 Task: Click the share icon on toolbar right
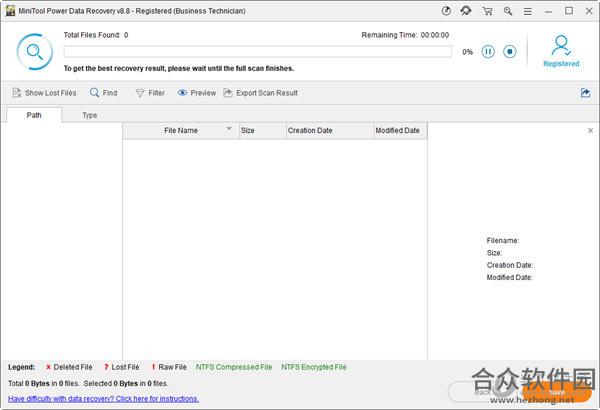[585, 93]
